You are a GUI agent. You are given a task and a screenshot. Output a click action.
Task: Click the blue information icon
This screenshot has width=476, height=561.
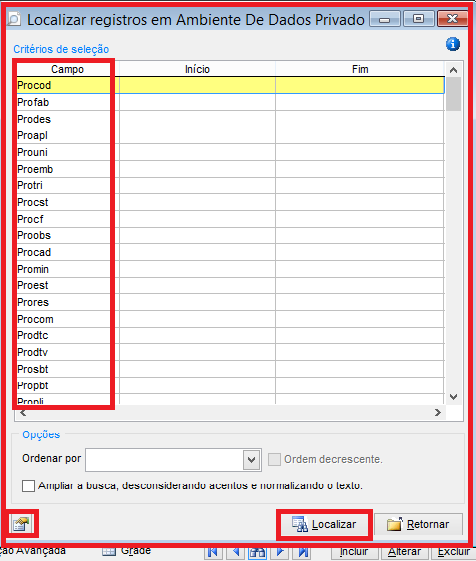coord(453,44)
